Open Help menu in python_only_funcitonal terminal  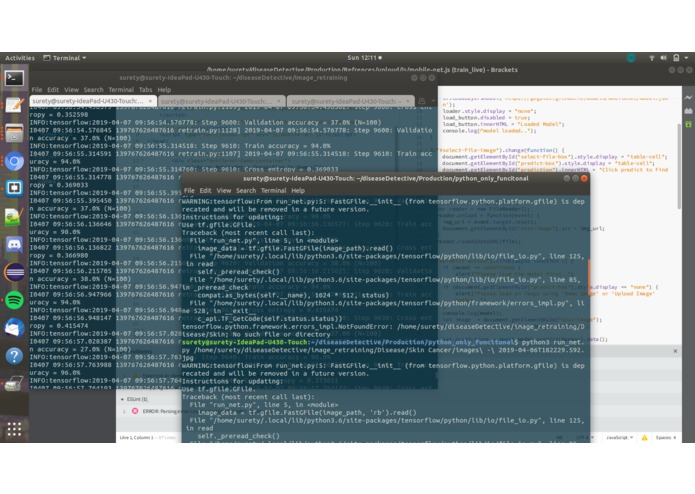(298, 191)
